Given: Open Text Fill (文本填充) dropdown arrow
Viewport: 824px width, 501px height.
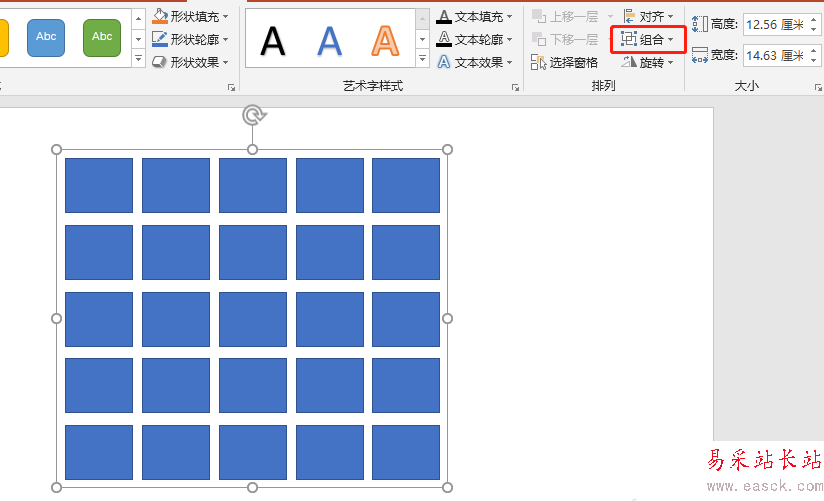Looking at the screenshot, I should (x=510, y=17).
